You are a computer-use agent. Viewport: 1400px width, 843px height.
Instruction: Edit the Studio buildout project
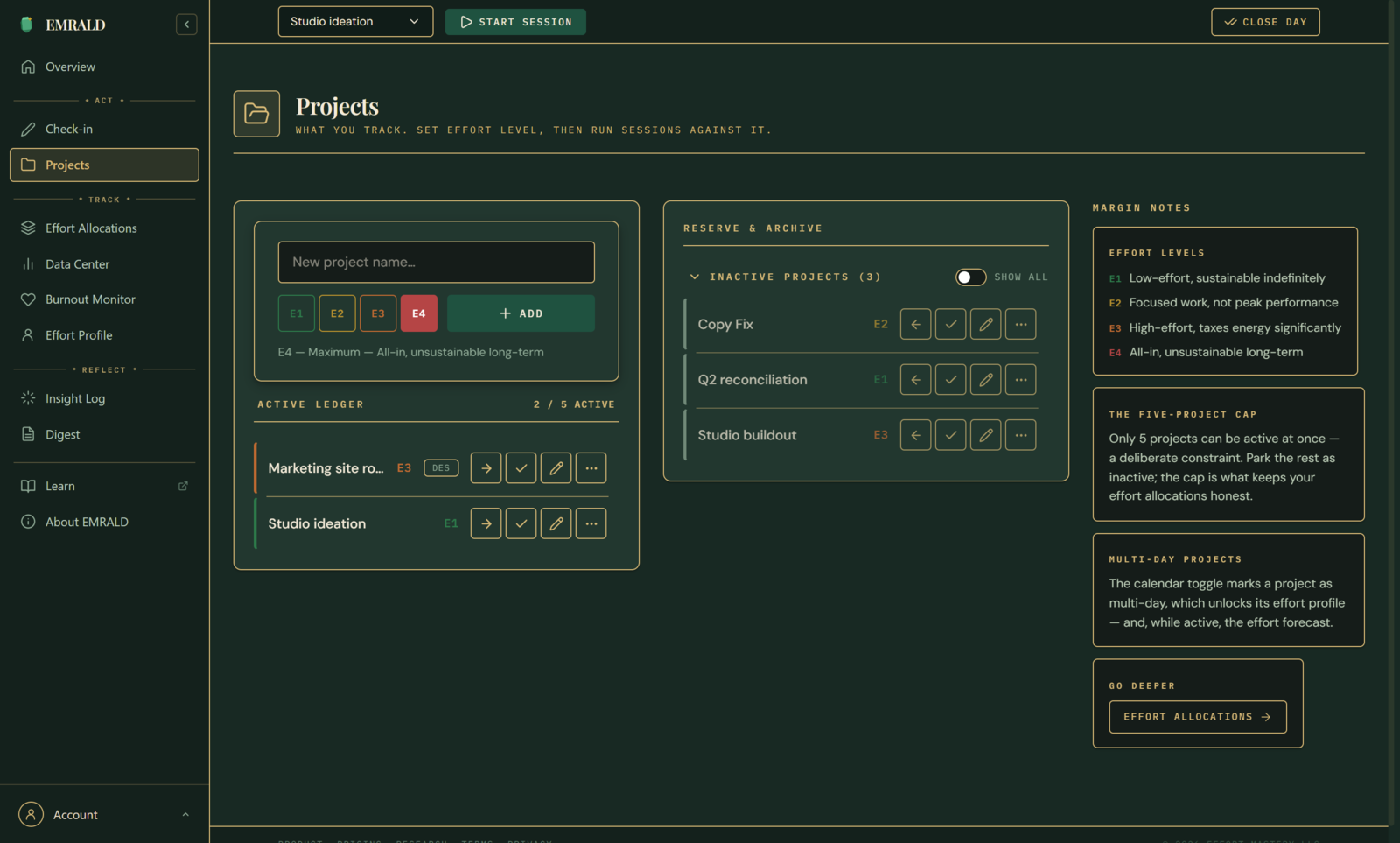pos(986,435)
